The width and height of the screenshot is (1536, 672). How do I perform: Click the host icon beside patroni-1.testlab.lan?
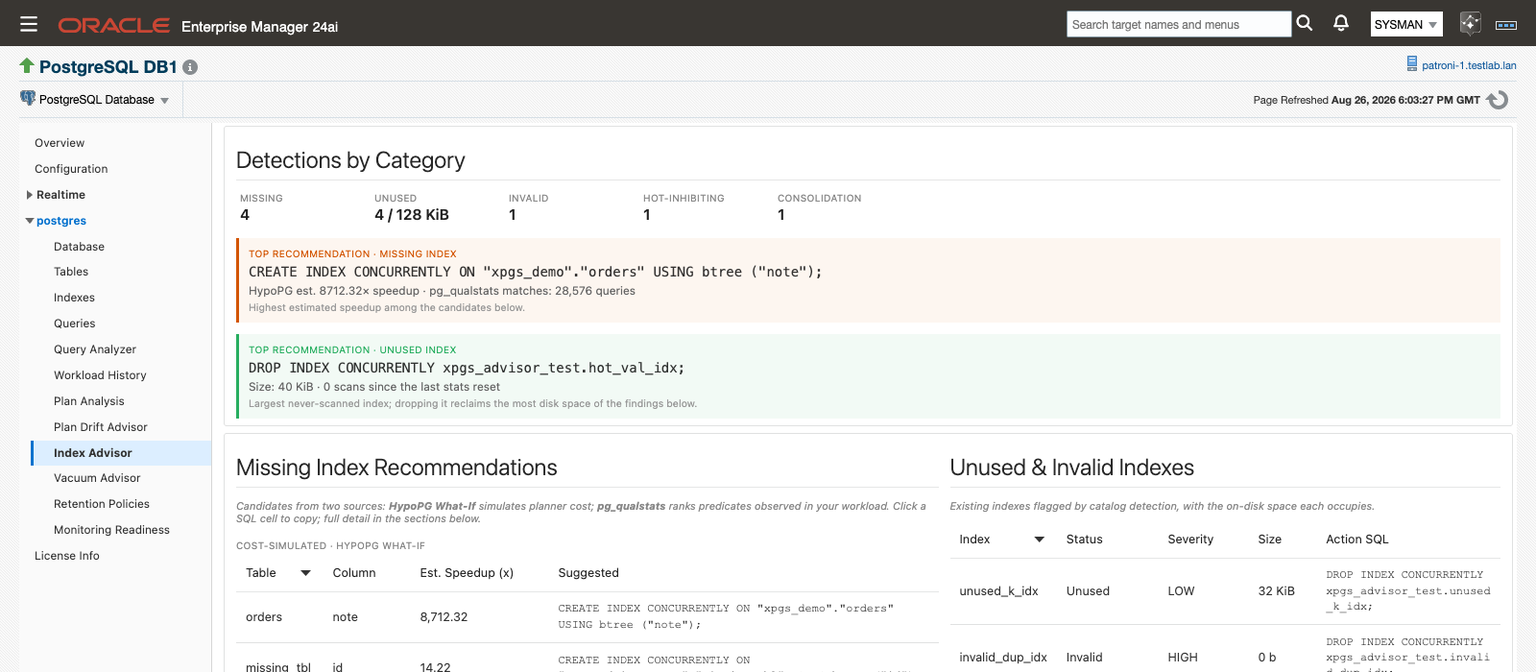pyautogui.click(x=1411, y=65)
